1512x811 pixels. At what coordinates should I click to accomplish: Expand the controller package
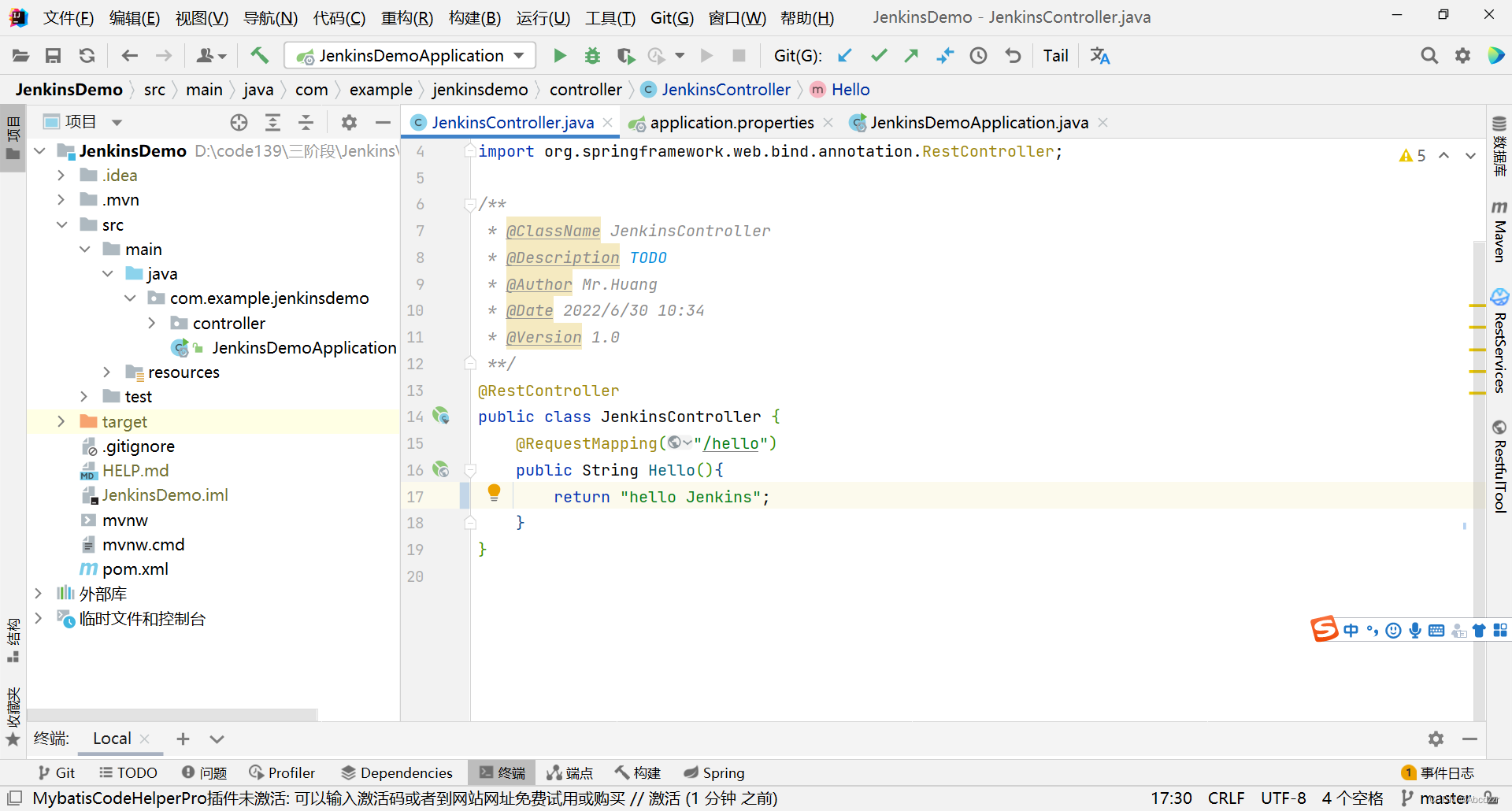(151, 323)
